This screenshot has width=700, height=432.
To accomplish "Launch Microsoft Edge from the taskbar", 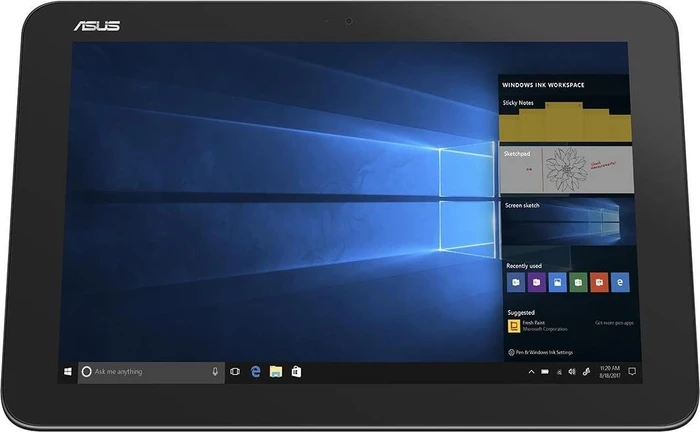I will pyautogui.click(x=255, y=371).
